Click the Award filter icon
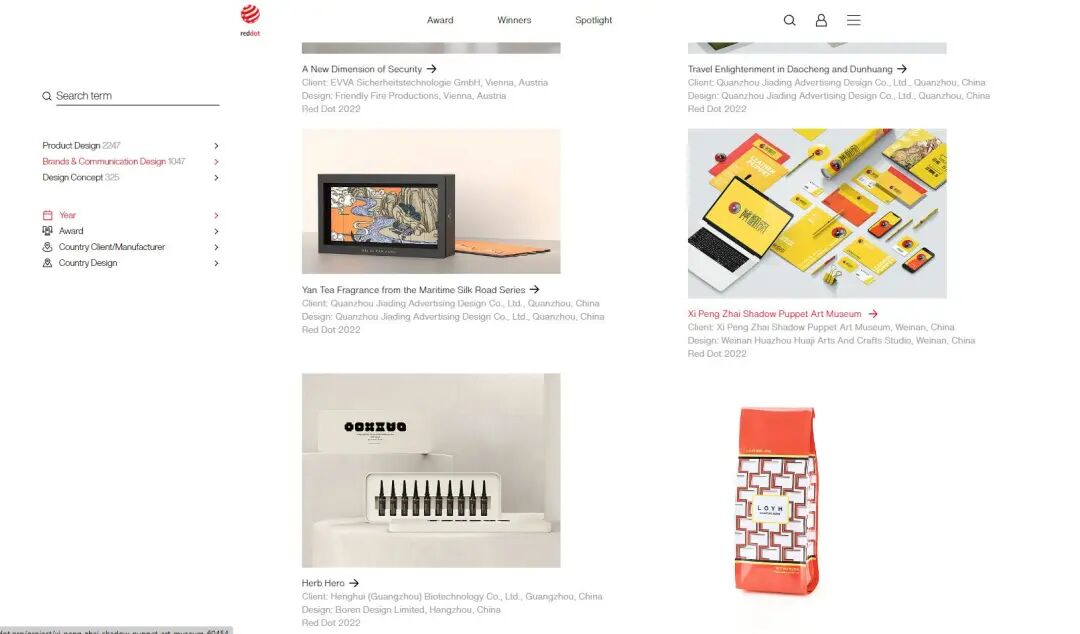Image resolution: width=1080 pixels, height=634 pixels. coord(48,231)
